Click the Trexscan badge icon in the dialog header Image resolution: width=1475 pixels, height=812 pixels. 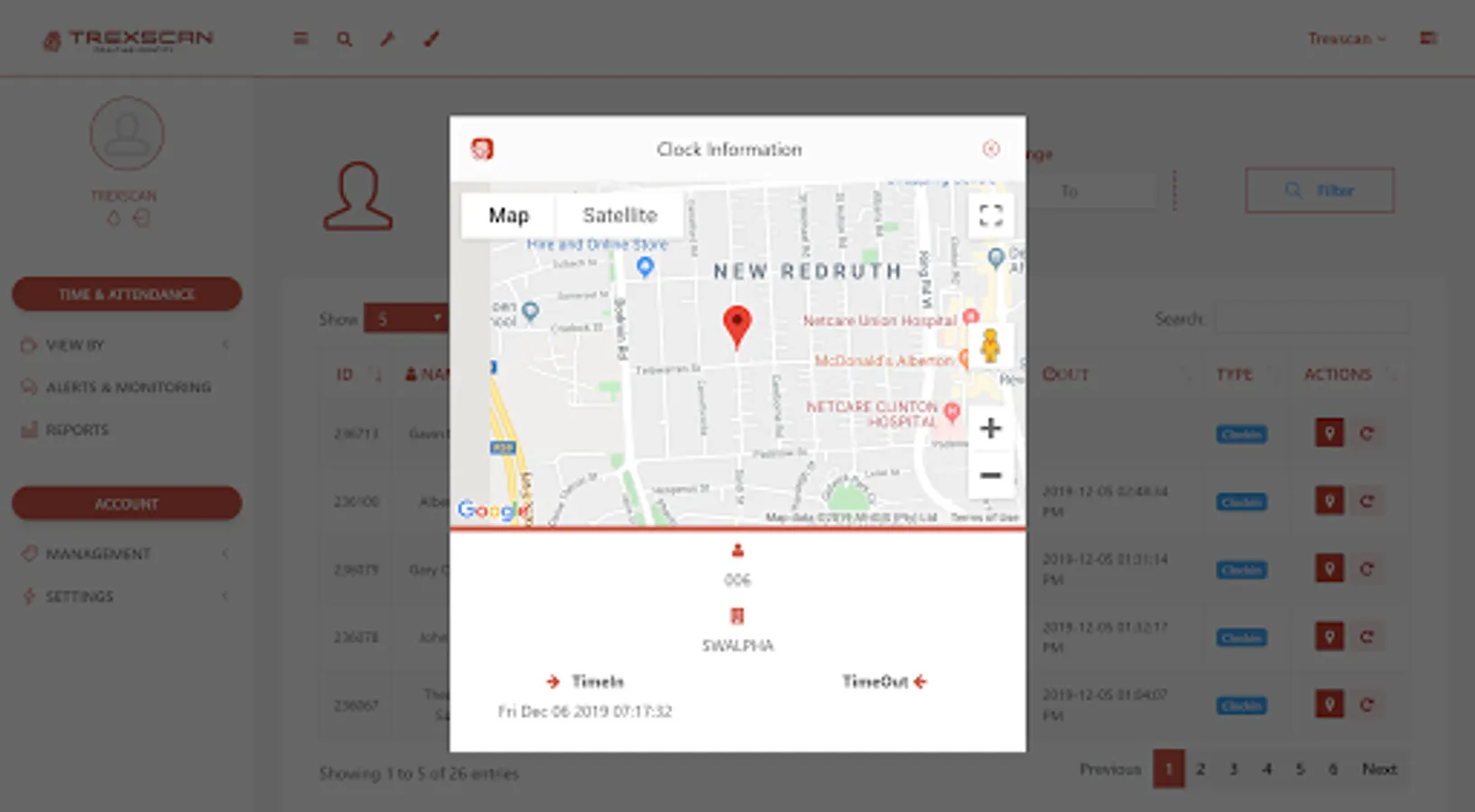(x=482, y=149)
